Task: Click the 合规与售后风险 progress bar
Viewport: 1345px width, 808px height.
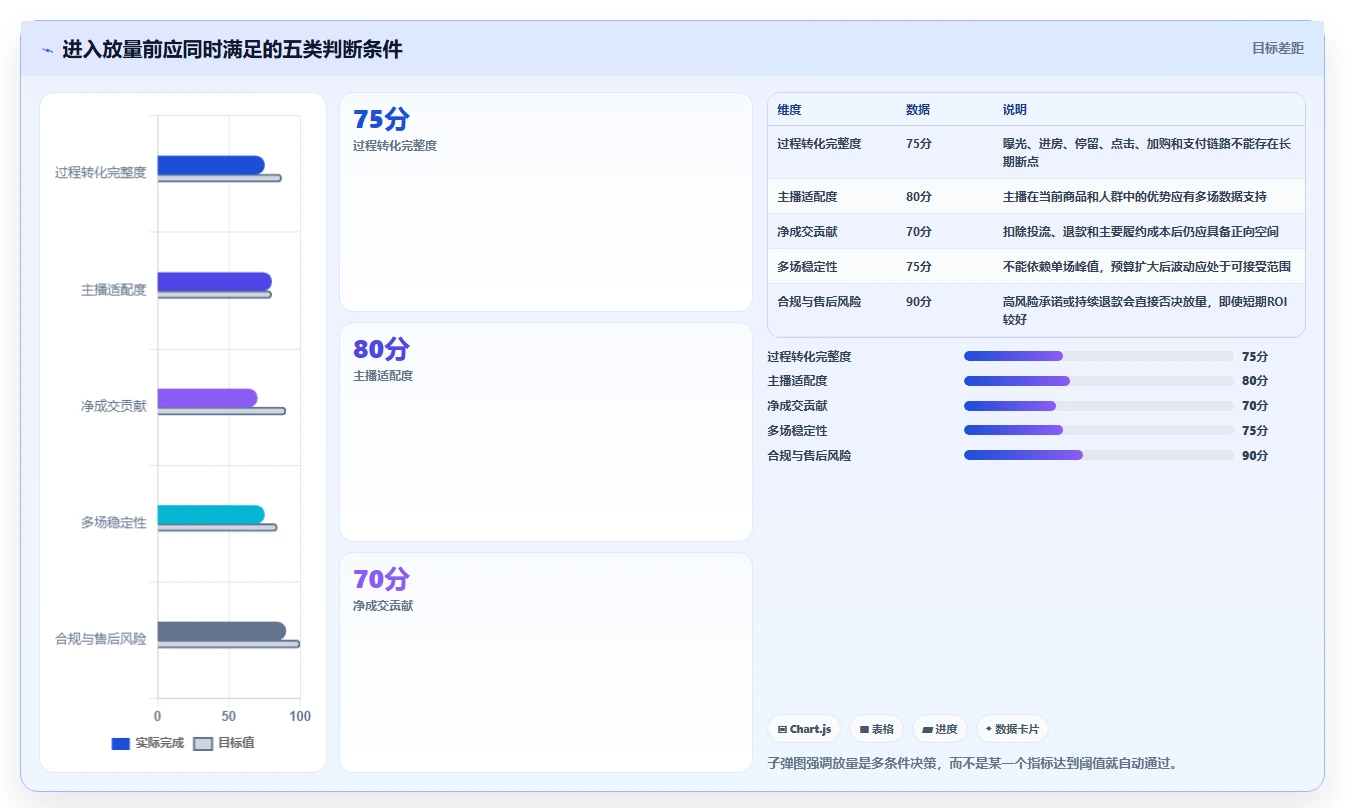Action: coord(1098,455)
